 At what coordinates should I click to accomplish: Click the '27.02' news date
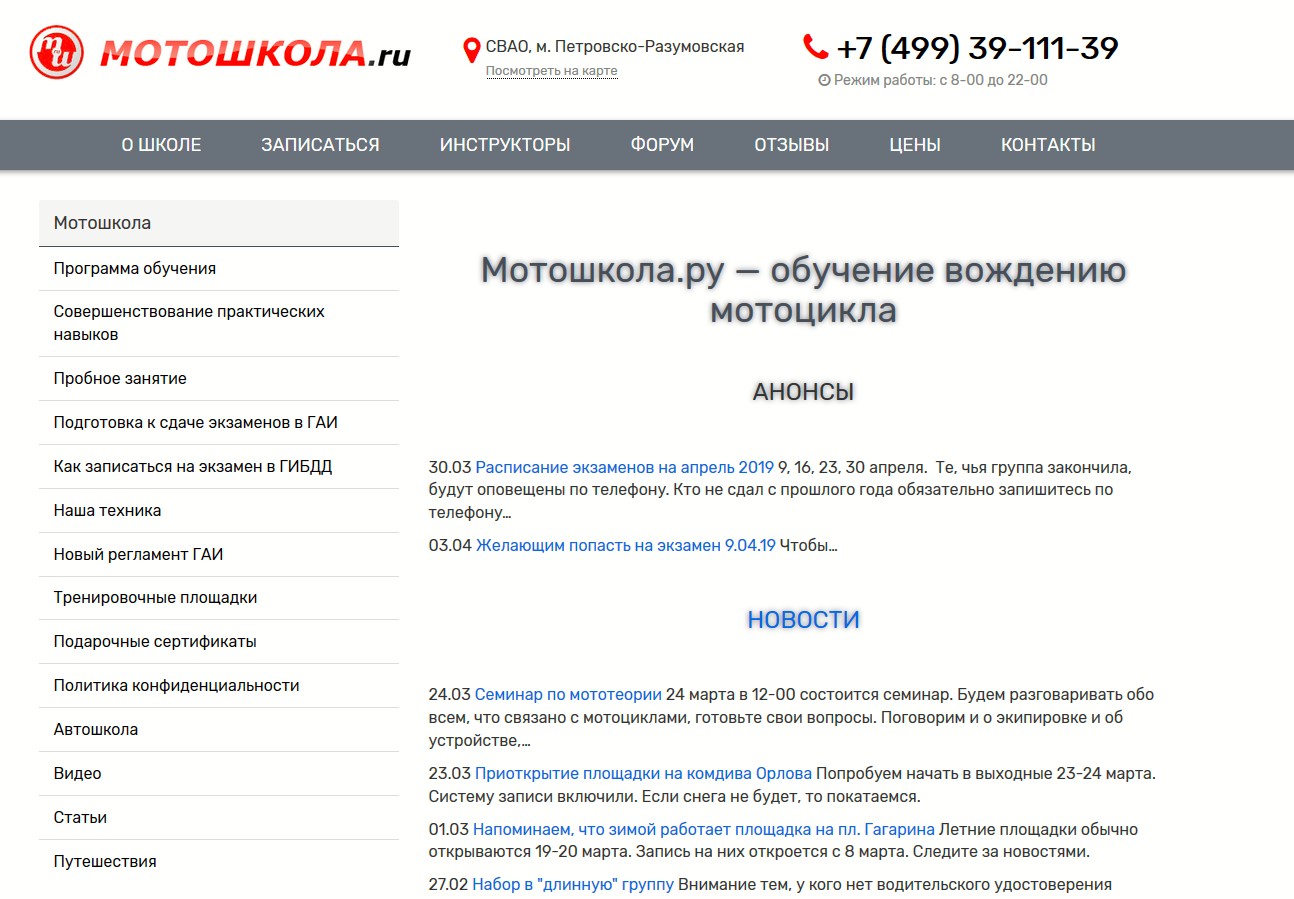[x=448, y=884]
